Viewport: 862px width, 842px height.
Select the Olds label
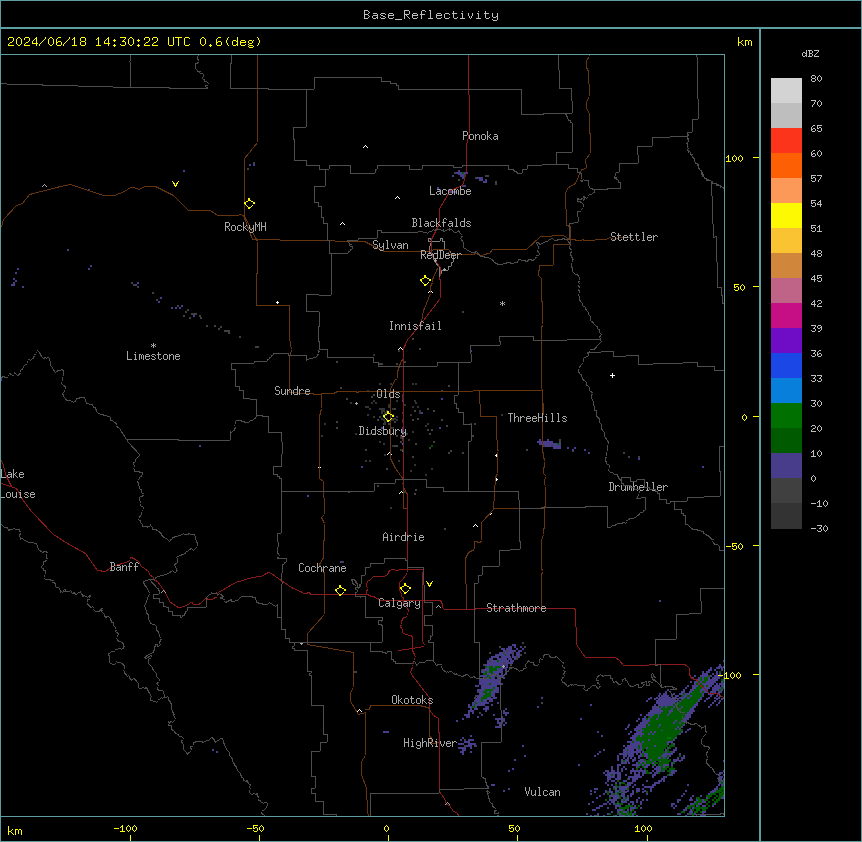388,394
